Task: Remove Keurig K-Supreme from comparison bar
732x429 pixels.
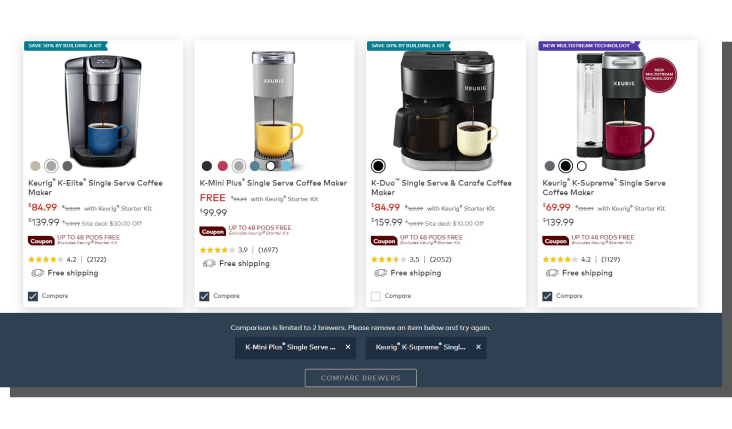Action: (x=478, y=347)
